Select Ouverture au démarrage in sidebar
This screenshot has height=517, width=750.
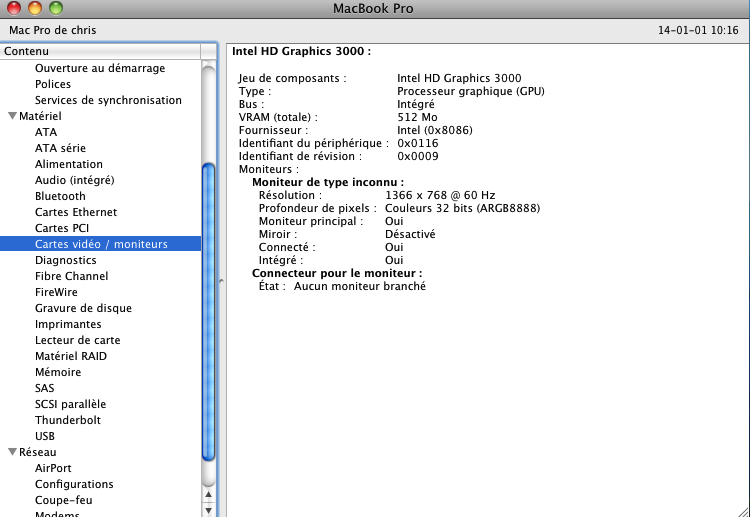100,68
